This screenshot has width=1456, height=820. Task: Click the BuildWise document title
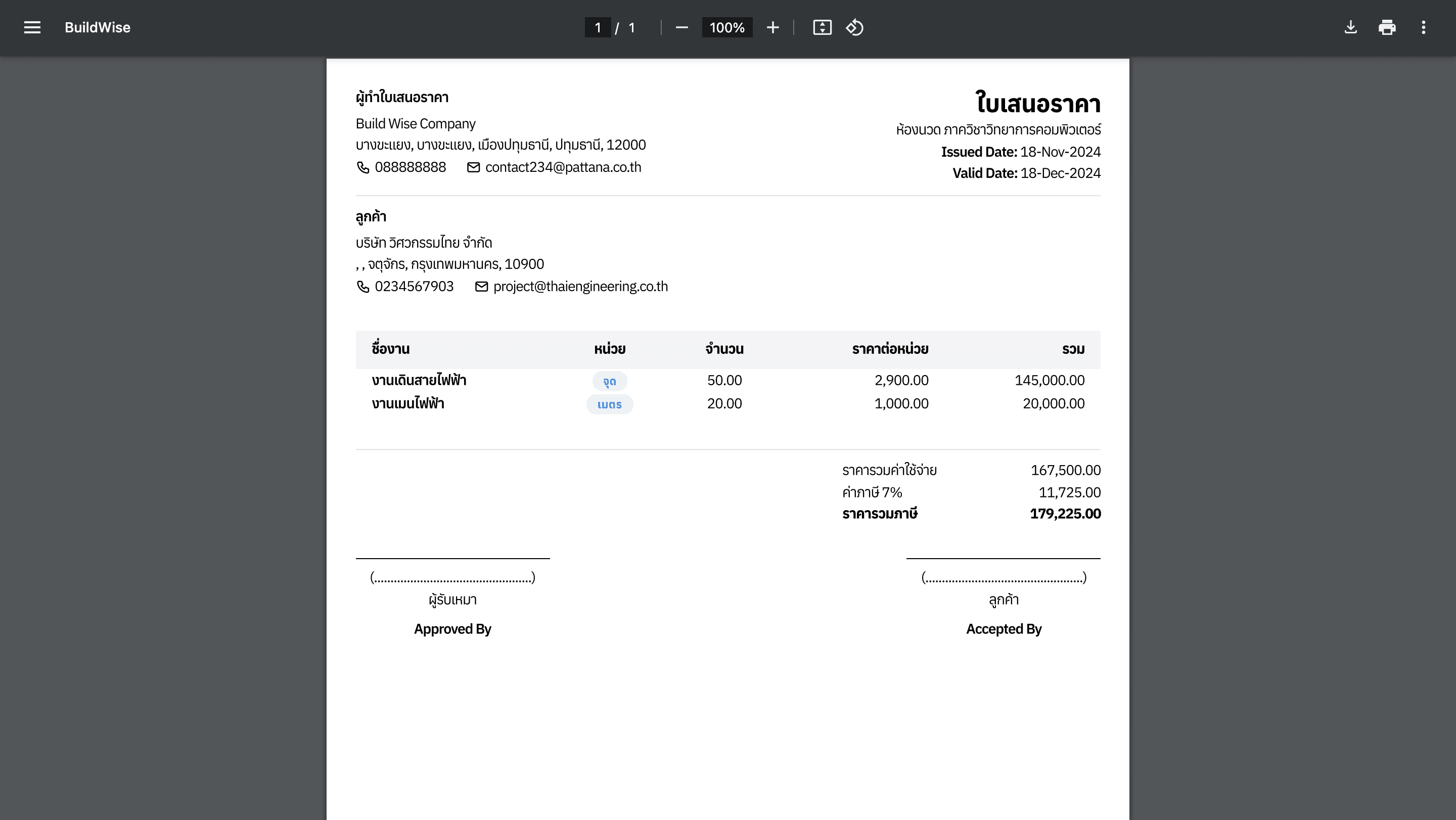coord(97,27)
